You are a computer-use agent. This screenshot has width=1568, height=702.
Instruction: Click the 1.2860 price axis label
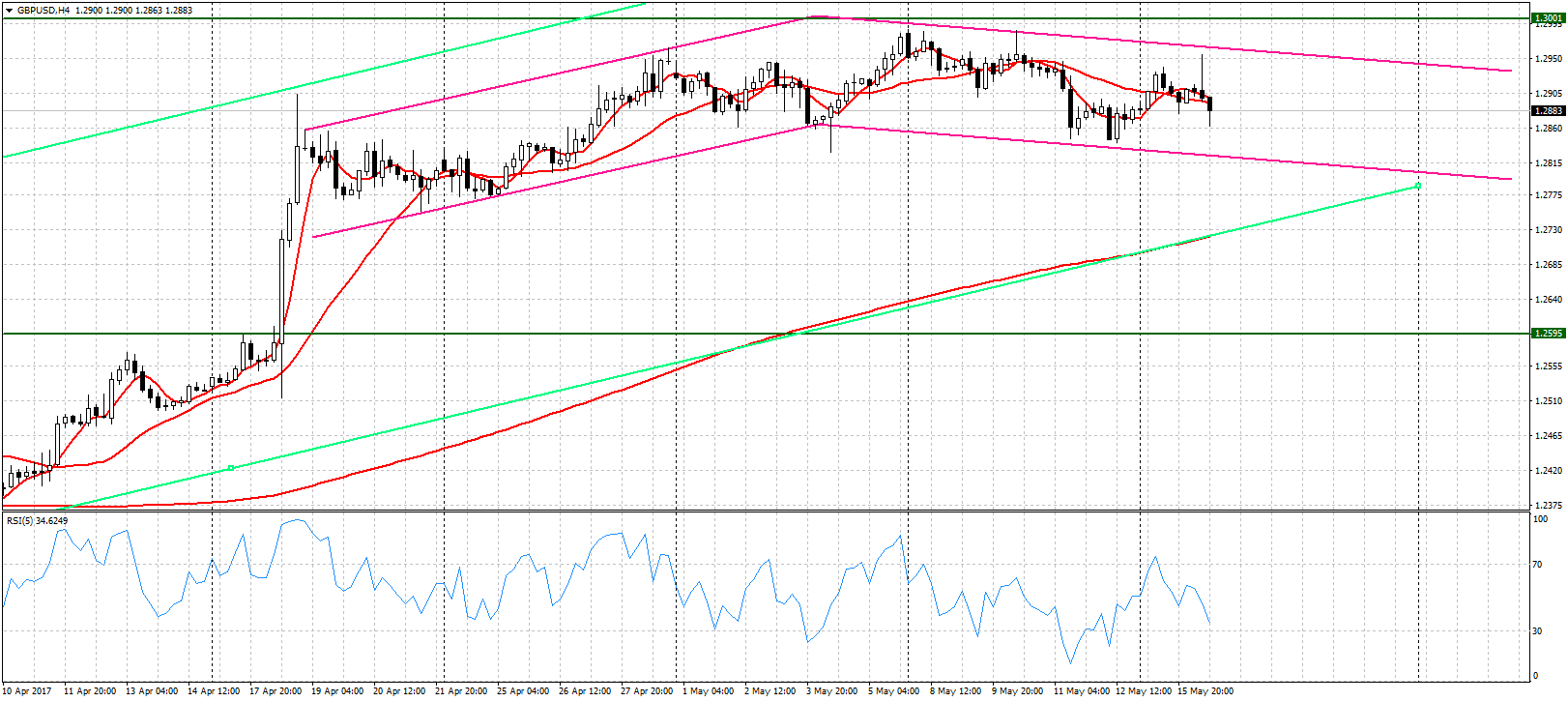click(x=1549, y=128)
